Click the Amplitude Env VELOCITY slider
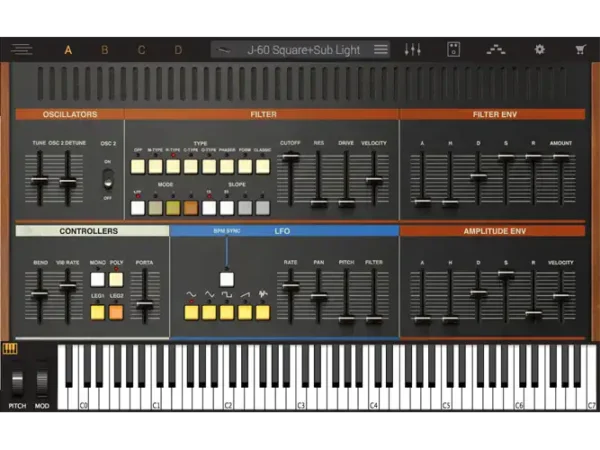Screen dimensions: 600x450 pyautogui.click(x=561, y=295)
